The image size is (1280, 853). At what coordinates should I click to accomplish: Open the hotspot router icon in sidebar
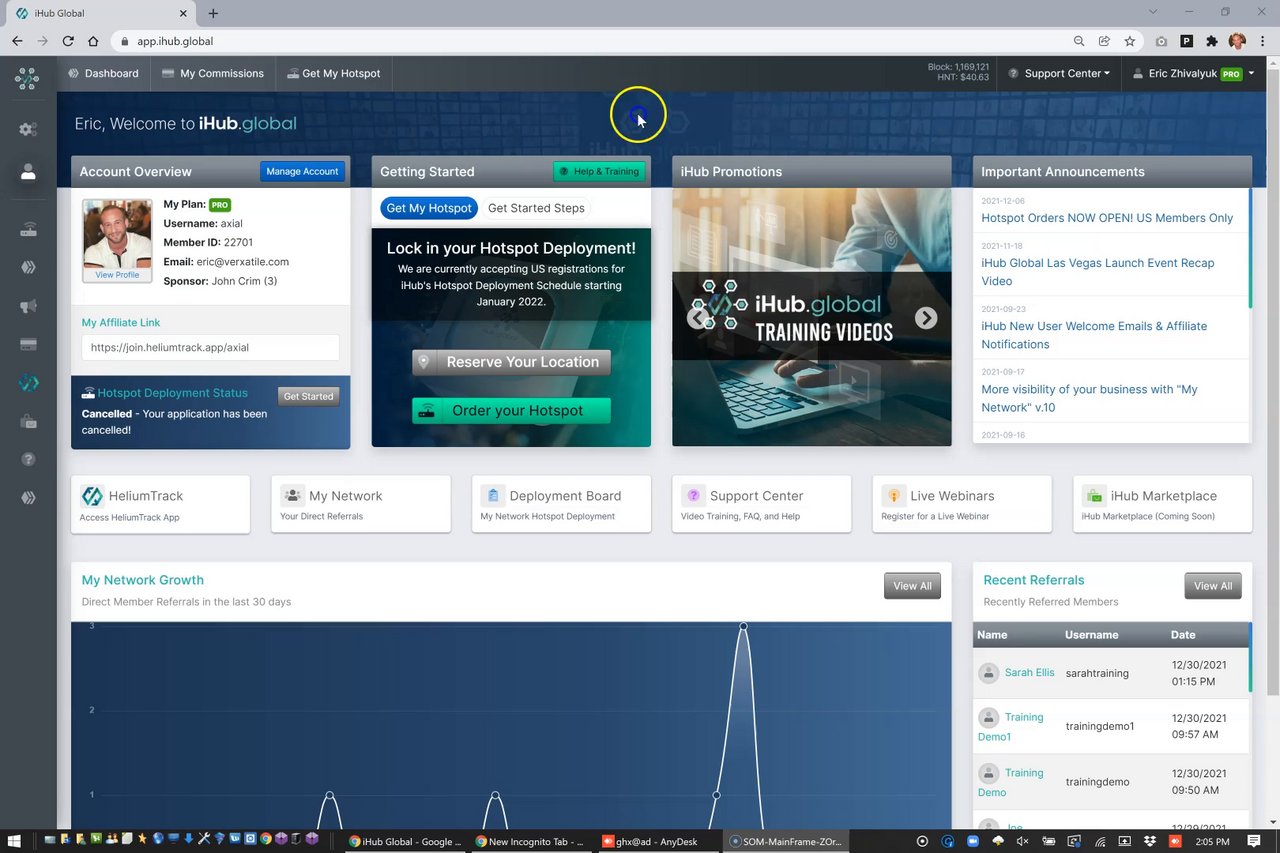[x=28, y=230]
